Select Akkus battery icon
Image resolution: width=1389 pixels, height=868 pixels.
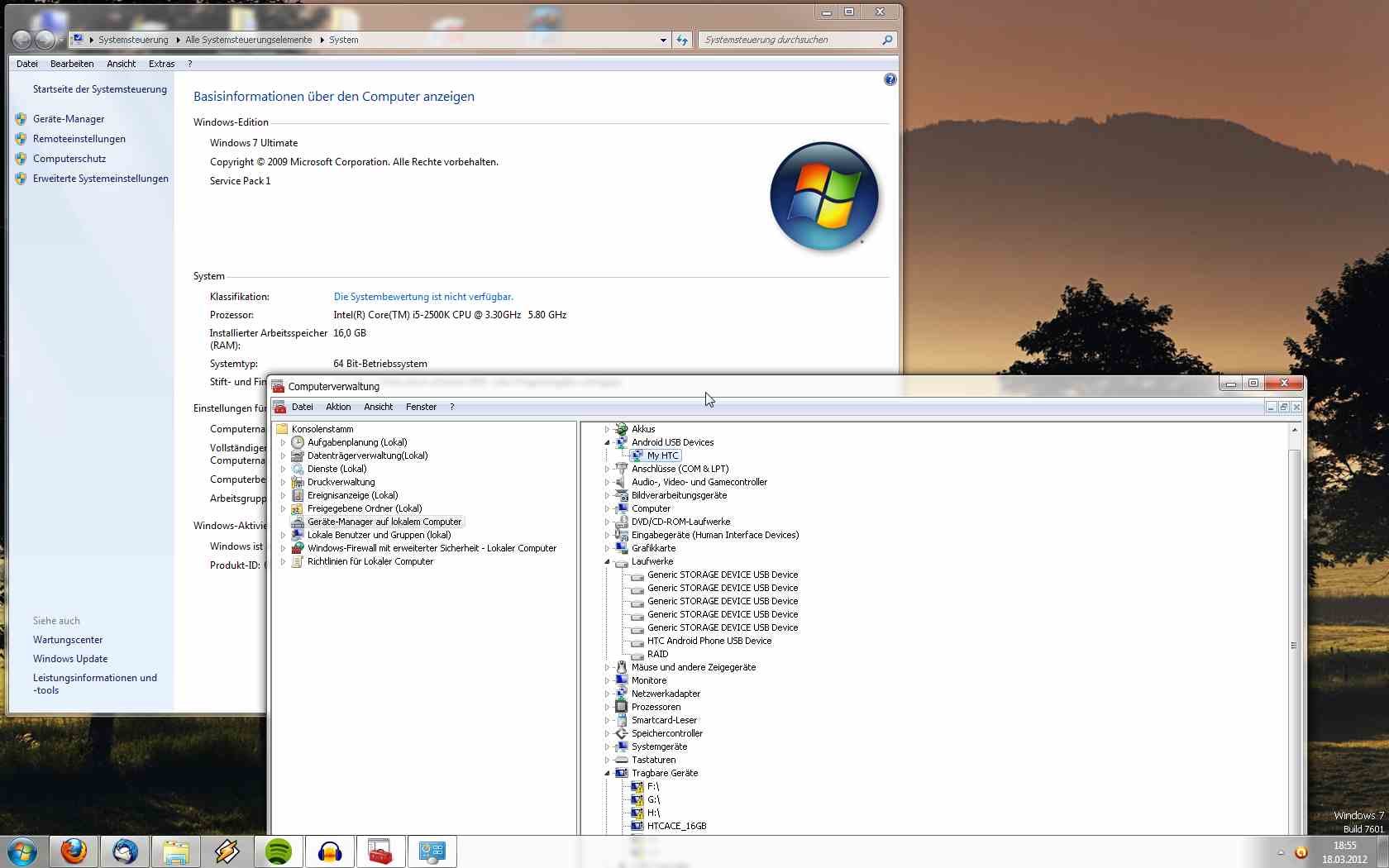click(x=622, y=429)
